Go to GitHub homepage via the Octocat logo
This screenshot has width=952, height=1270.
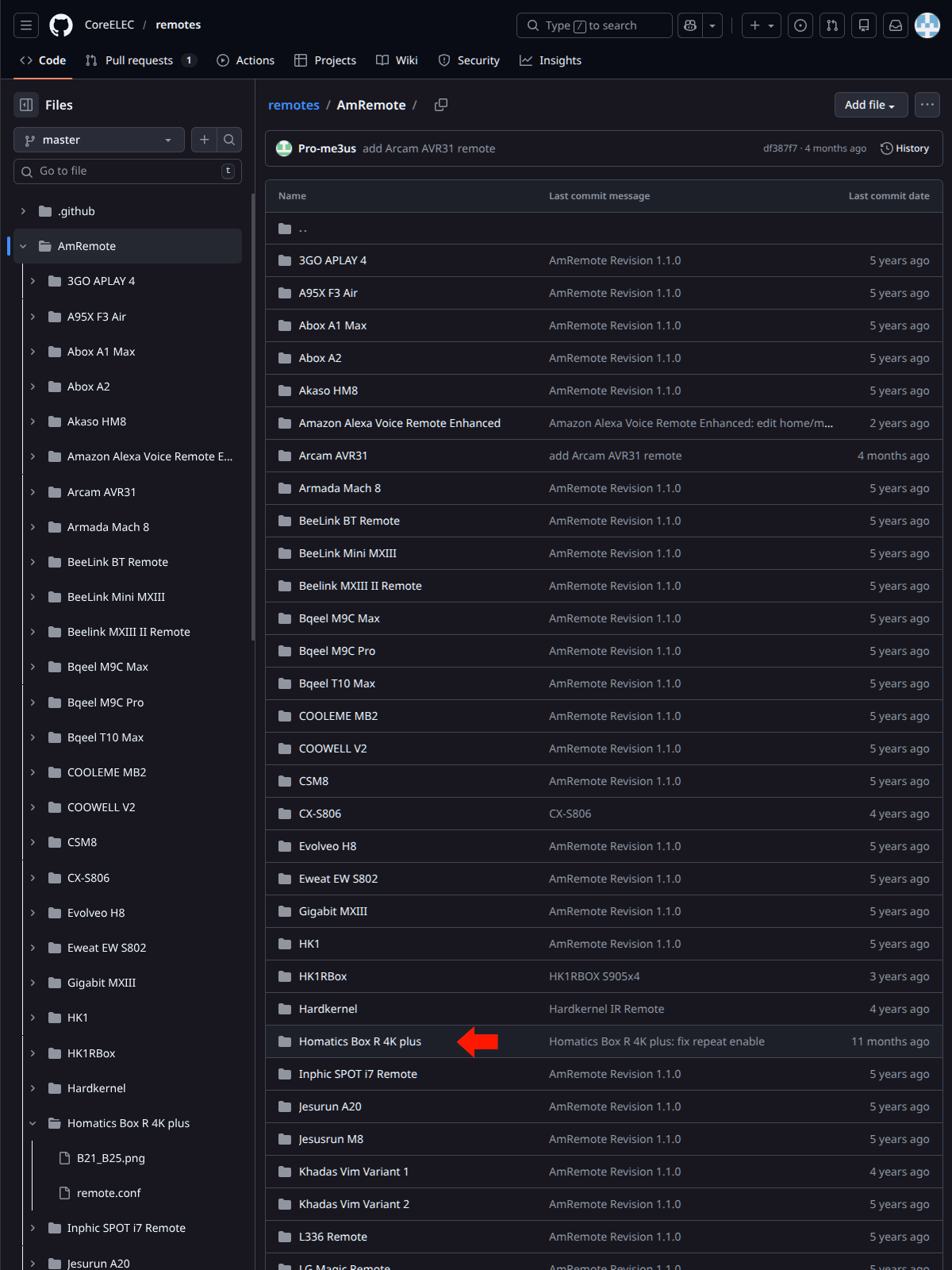[x=61, y=25]
